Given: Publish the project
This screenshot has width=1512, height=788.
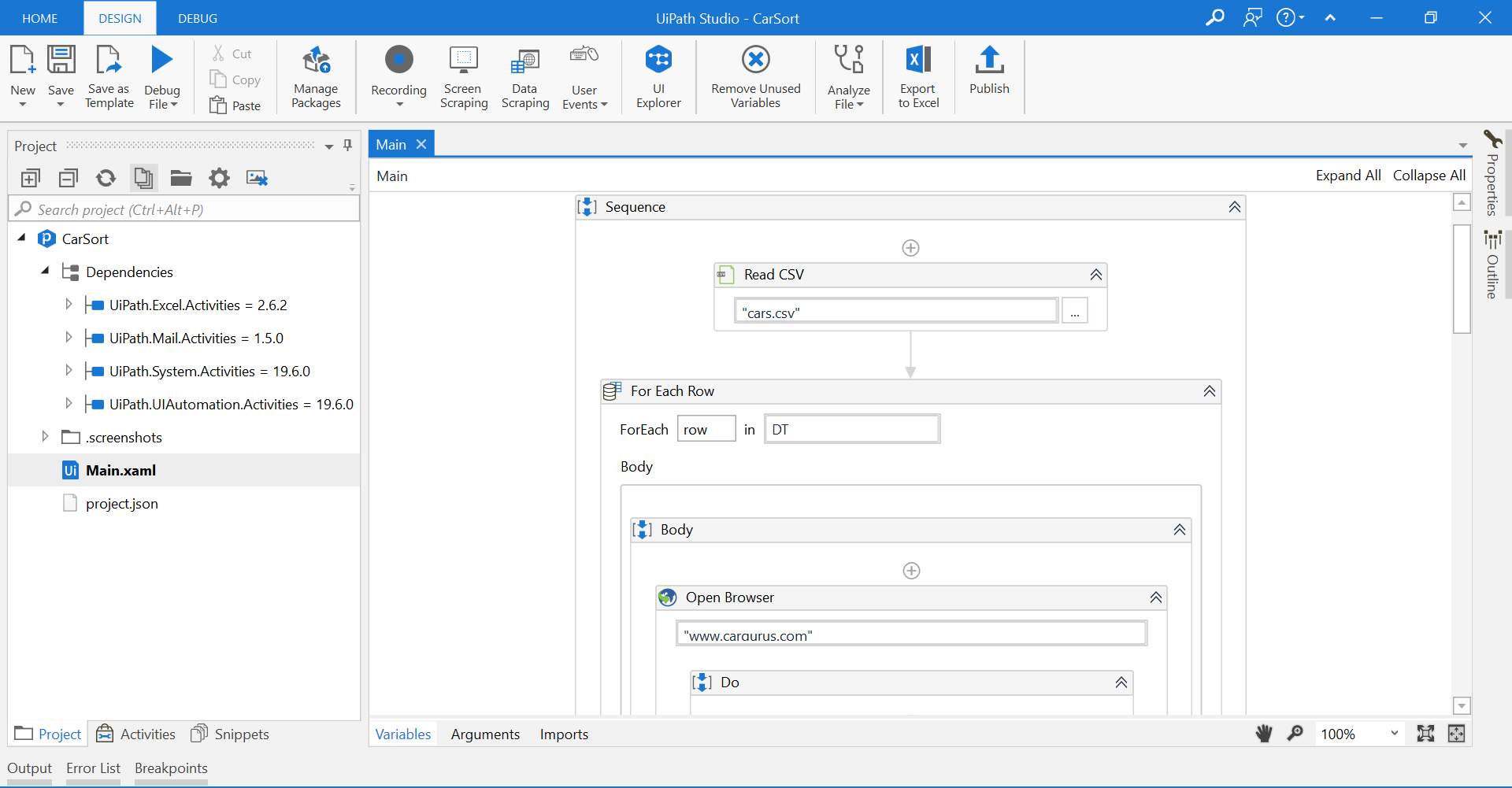Looking at the screenshot, I should pyautogui.click(x=989, y=71).
